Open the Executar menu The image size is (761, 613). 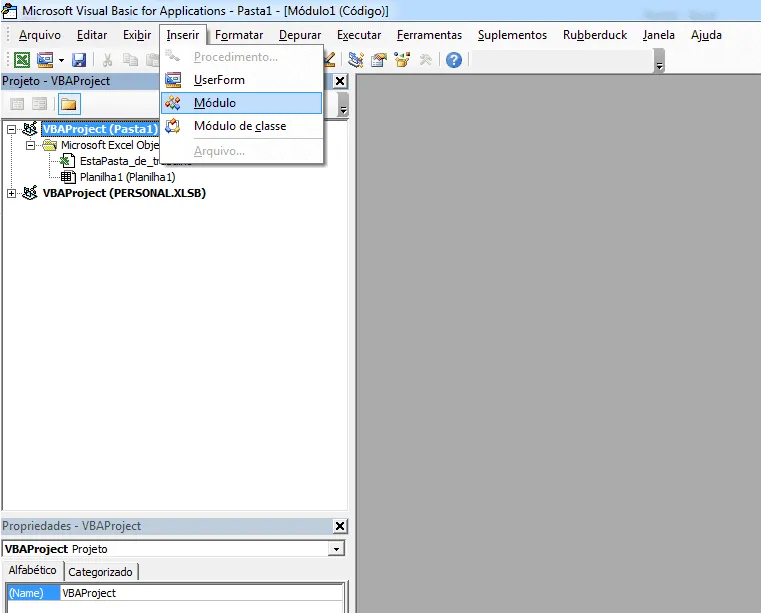pyautogui.click(x=359, y=35)
